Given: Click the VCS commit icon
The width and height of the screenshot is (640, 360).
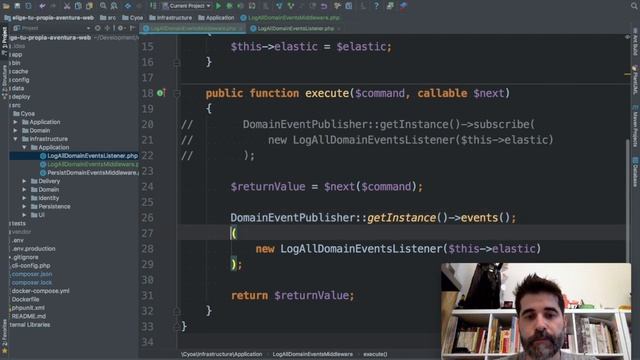Looking at the screenshot, I should tap(291, 6).
